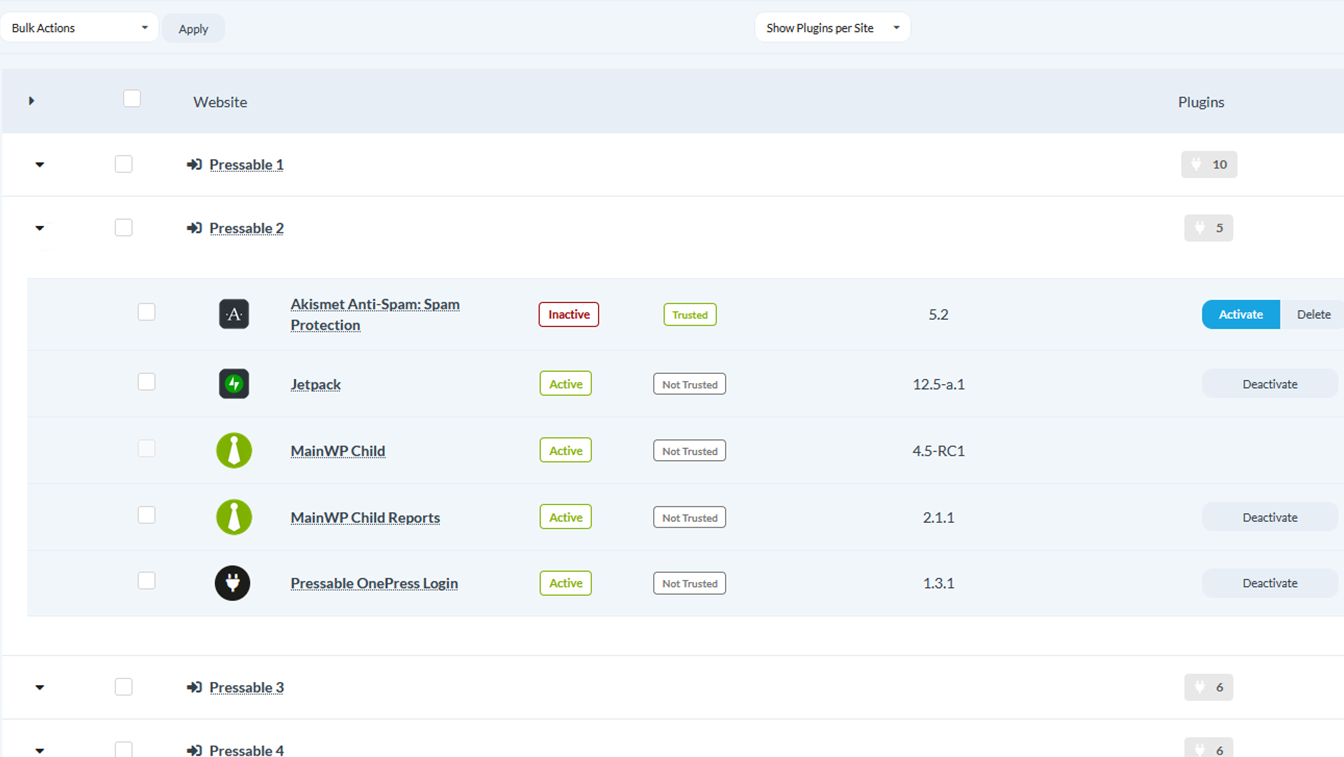Open the Akismet Anti-Spam: Spam Protection link
This screenshot has height=757, width=1344.
pos(375,314)
